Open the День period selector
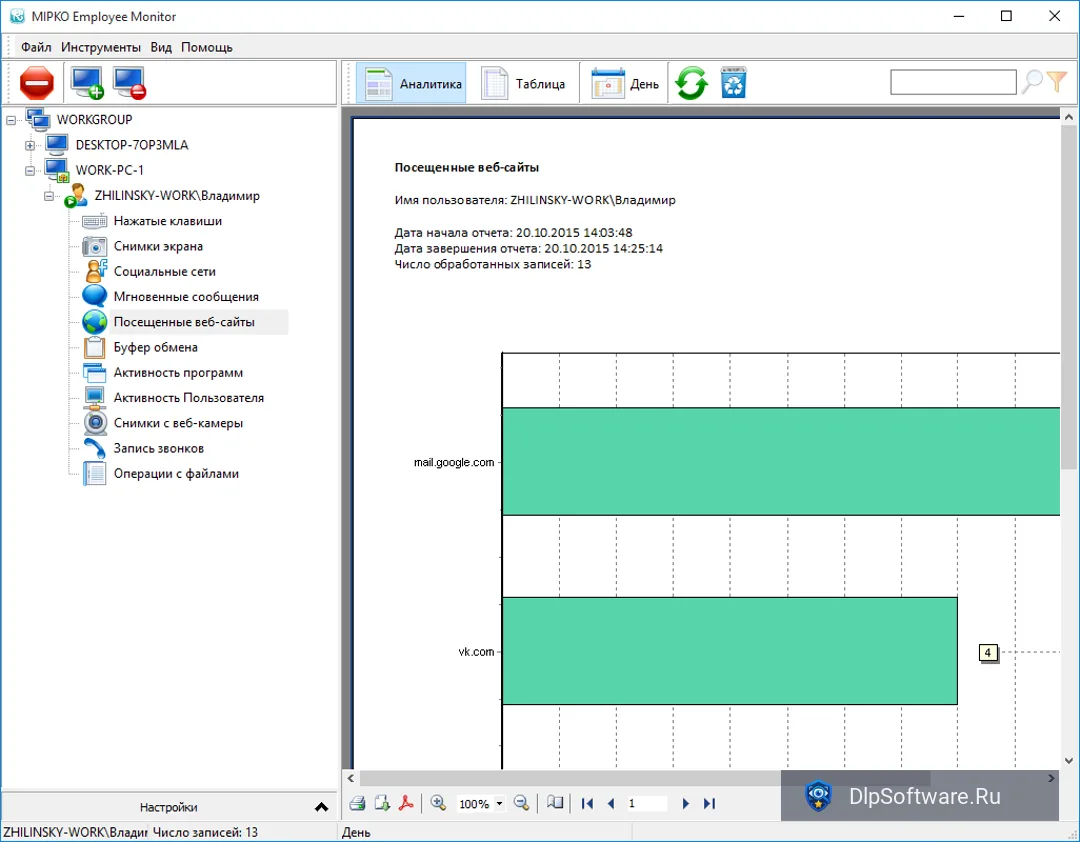Screen dimensions: 1080x842 click(x=625, y=83)
